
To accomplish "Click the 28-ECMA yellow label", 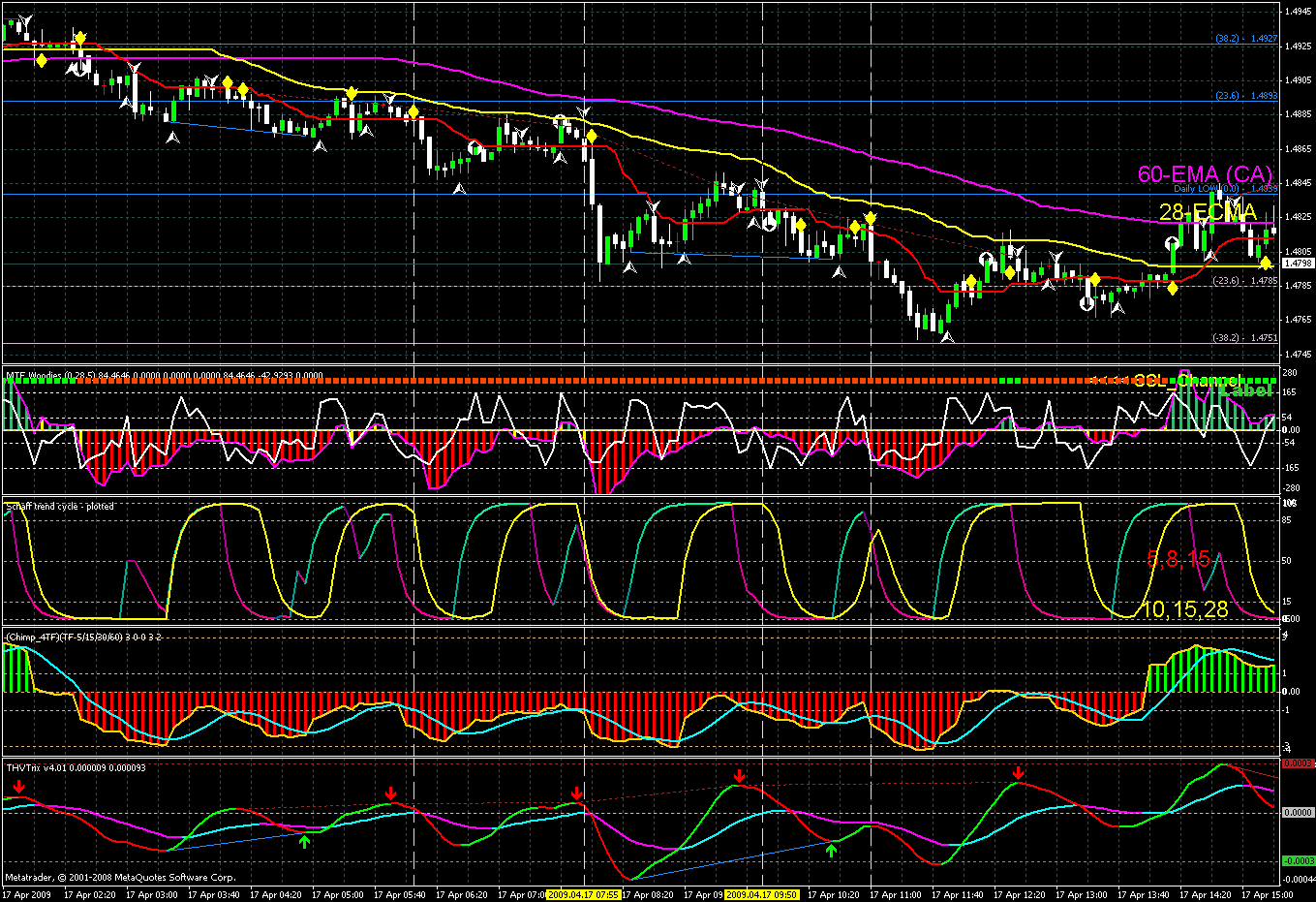I will pos(1208,212).
